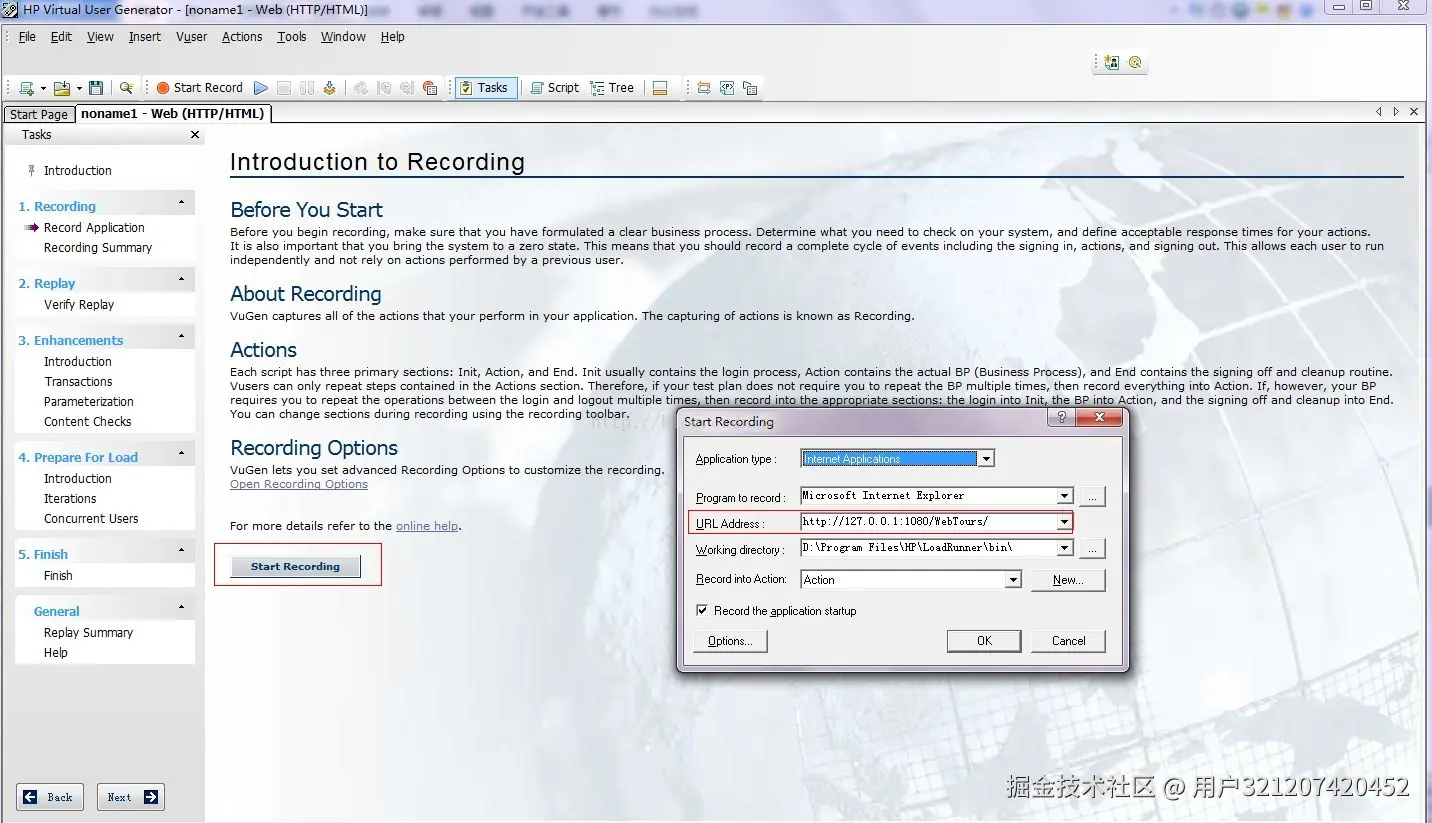Click the last icon in the parameter toolbar group
The width and height of the screenshot is (1432, 823).
click(x=750, y=88)
